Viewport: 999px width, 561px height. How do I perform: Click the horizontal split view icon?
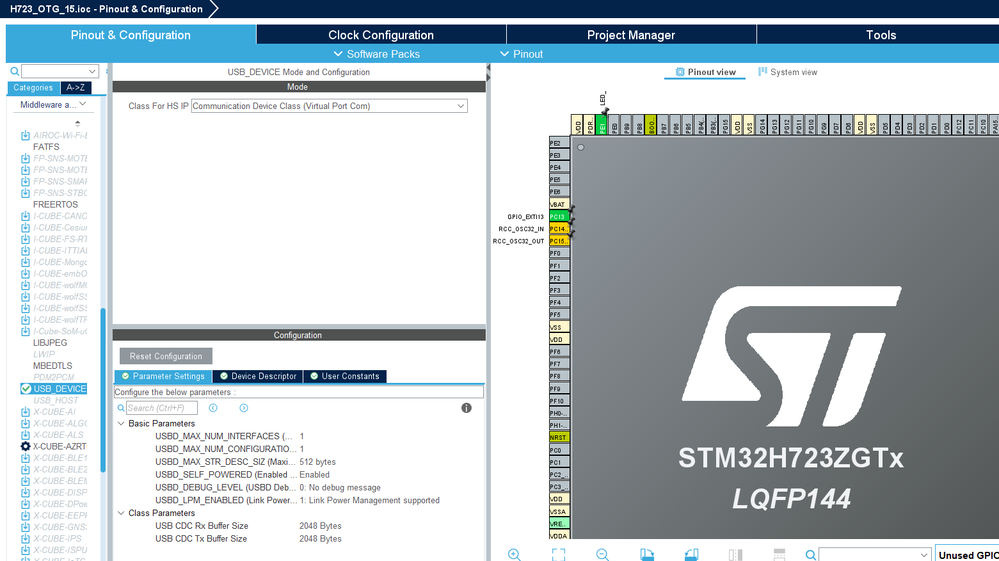tap(779, 555)
